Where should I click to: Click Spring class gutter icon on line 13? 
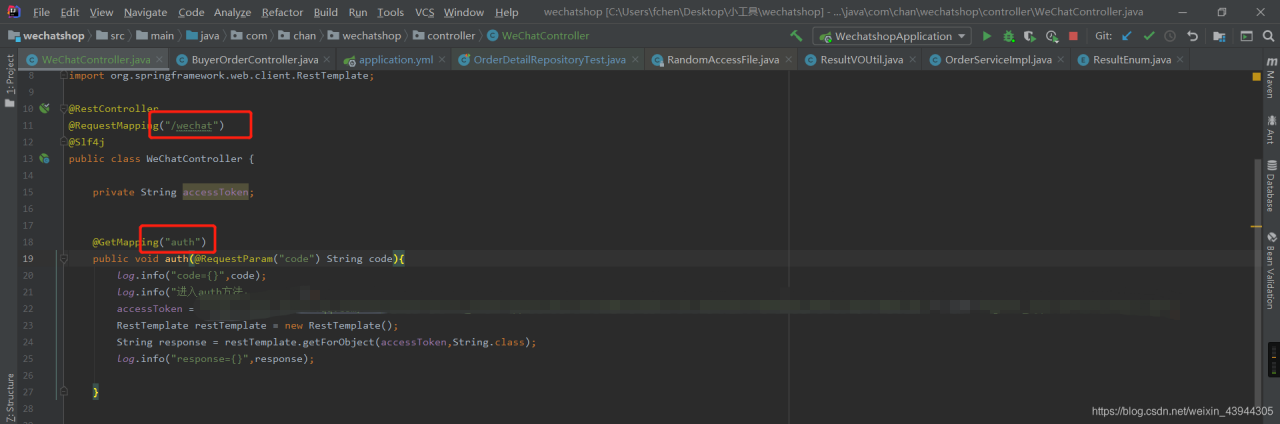44,158
